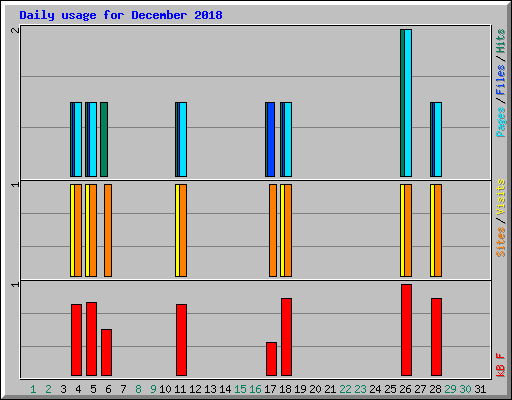This screenshot has width=512, height=400.
Task: Click day label 31 on the axis
Action: 480,389
